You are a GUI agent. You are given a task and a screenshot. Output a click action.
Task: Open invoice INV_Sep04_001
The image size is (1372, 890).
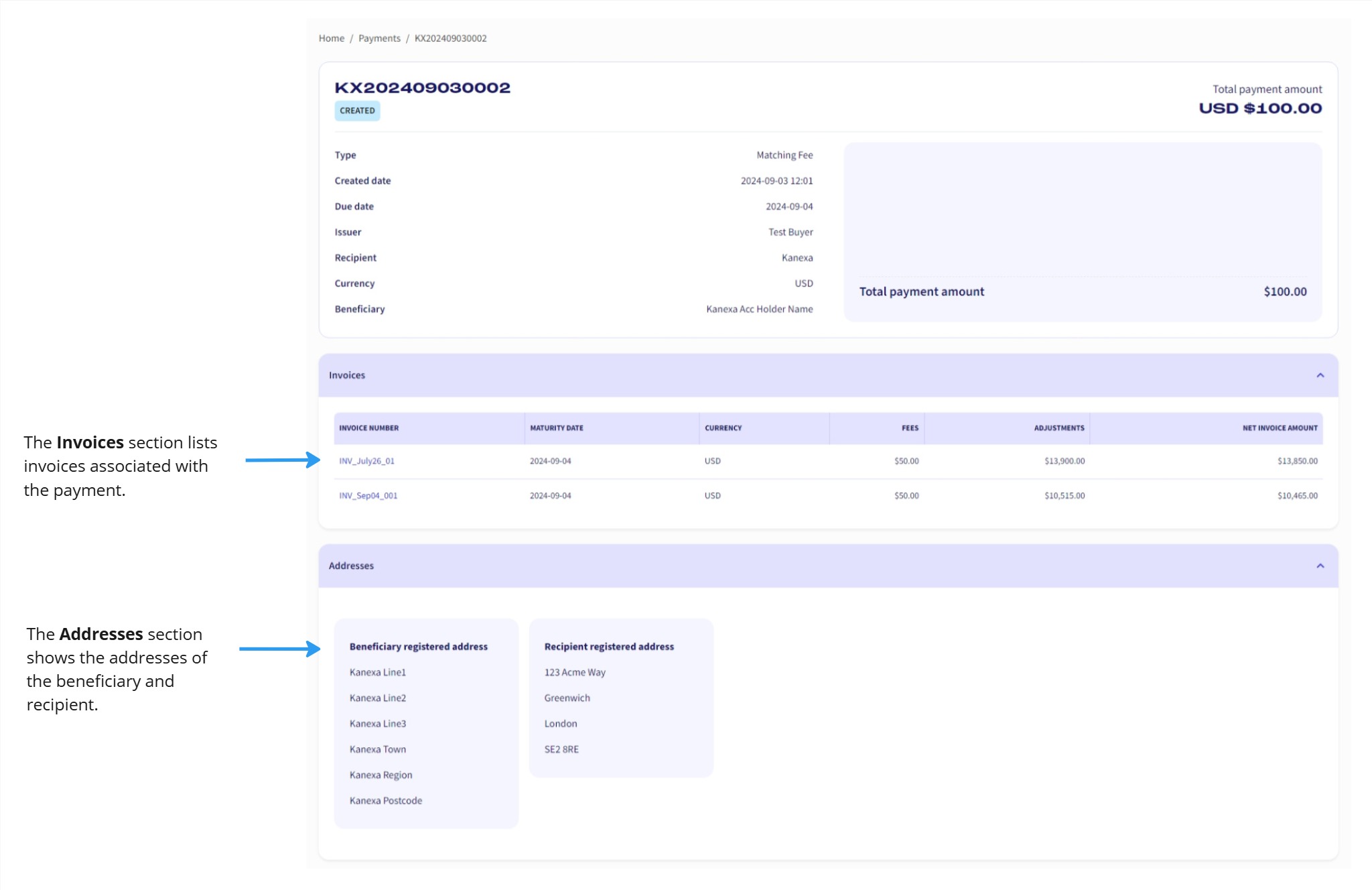tap(368, 496)
